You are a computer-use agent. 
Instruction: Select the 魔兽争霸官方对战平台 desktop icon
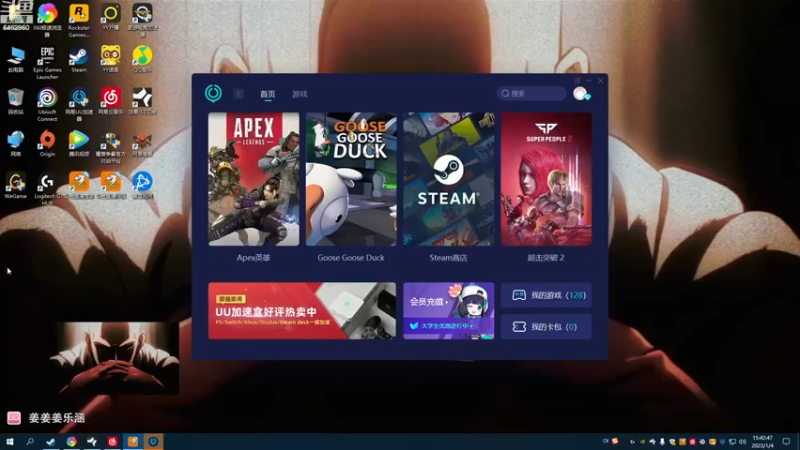tap(110, 147)
